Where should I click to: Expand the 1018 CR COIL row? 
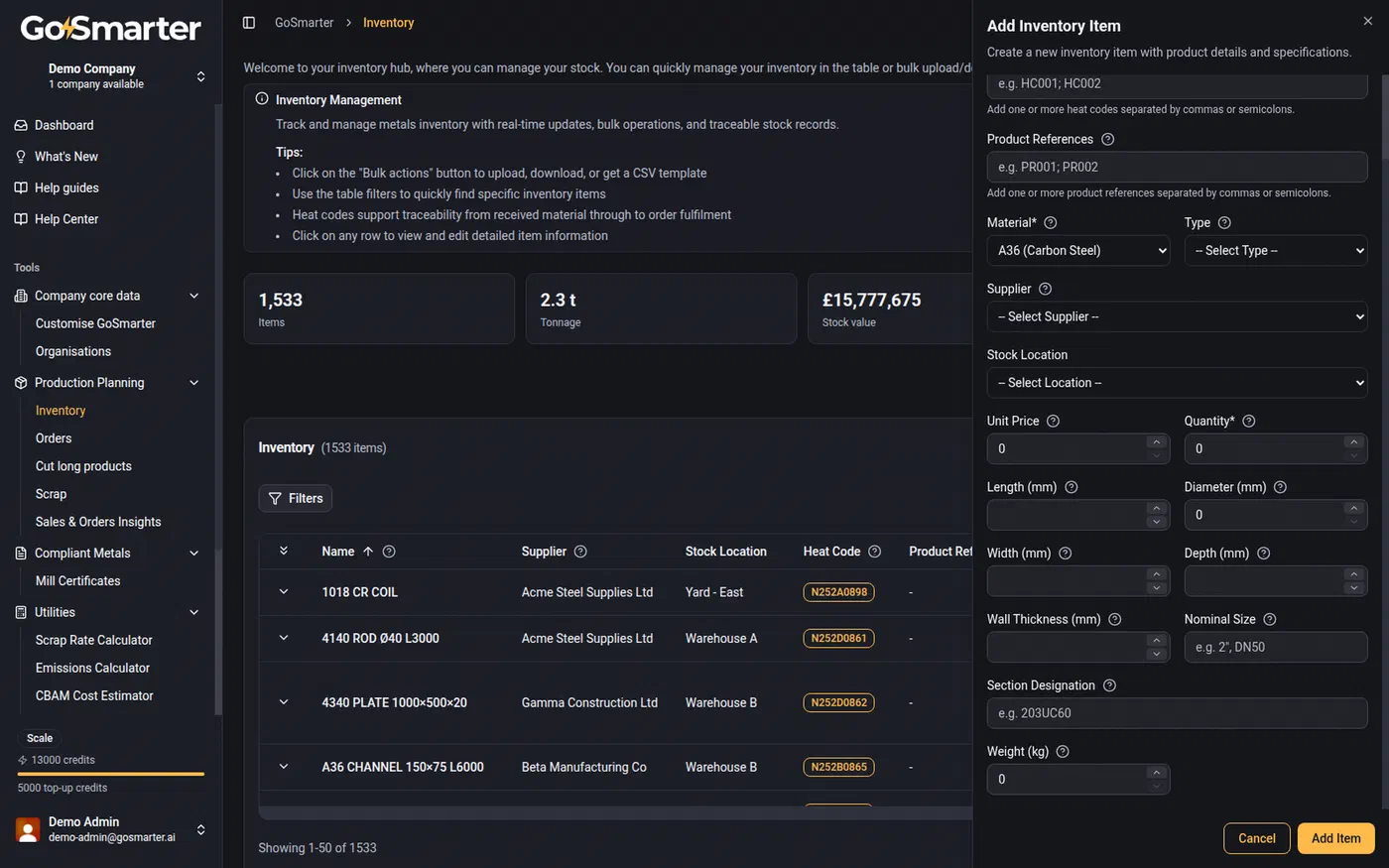(x=284, y=592)
